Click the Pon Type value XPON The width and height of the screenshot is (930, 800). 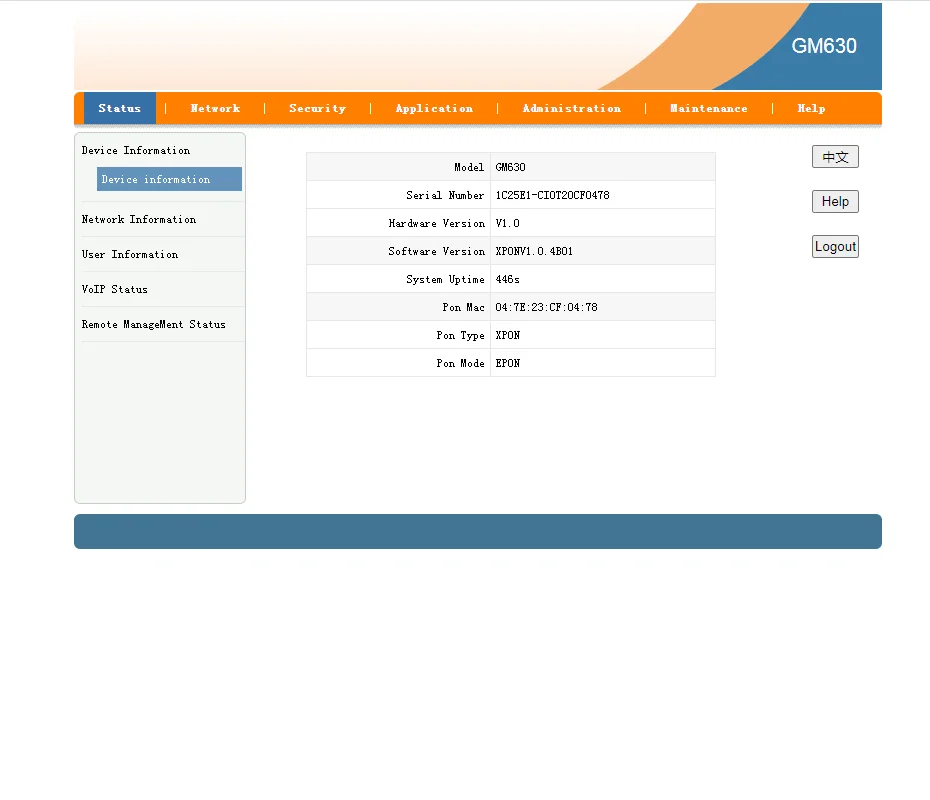(x=508, y=335)
